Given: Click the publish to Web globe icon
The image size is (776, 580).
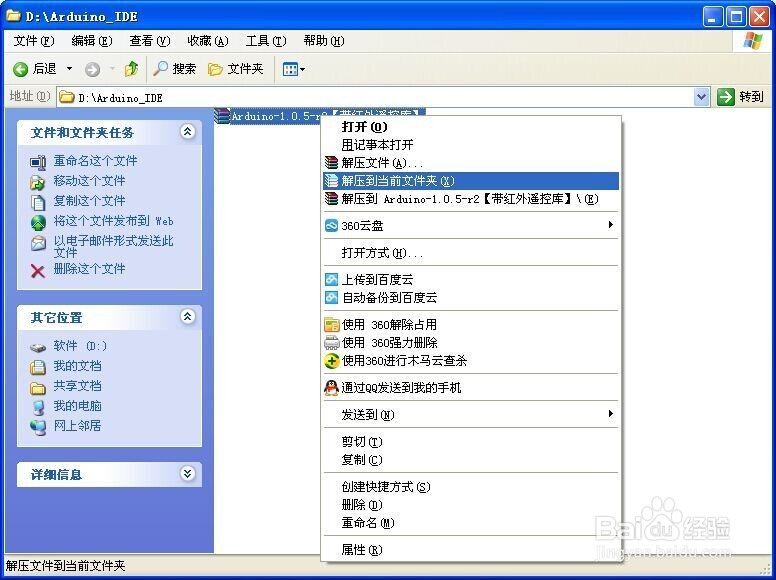Looking at the screenshot, I should pos(38,222).
